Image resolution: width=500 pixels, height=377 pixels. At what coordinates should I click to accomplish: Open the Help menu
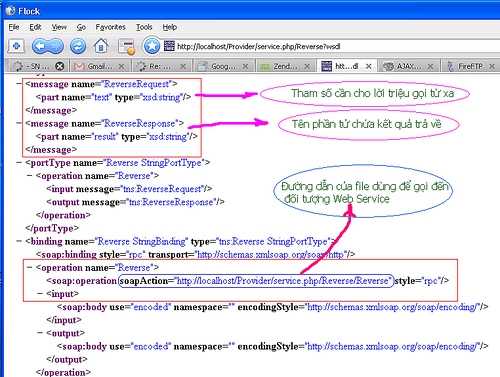tap(169, 27)
